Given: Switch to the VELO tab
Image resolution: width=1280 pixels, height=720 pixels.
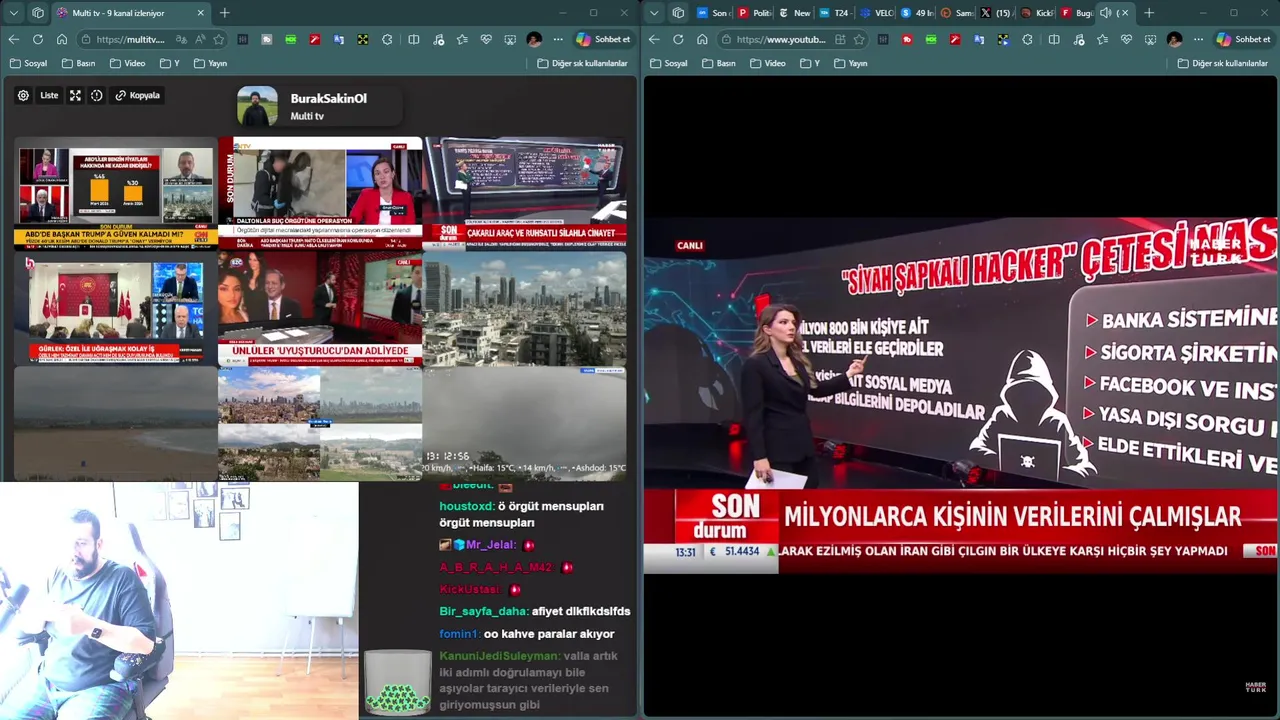Looking at the screenshot, I should (875, 13).
